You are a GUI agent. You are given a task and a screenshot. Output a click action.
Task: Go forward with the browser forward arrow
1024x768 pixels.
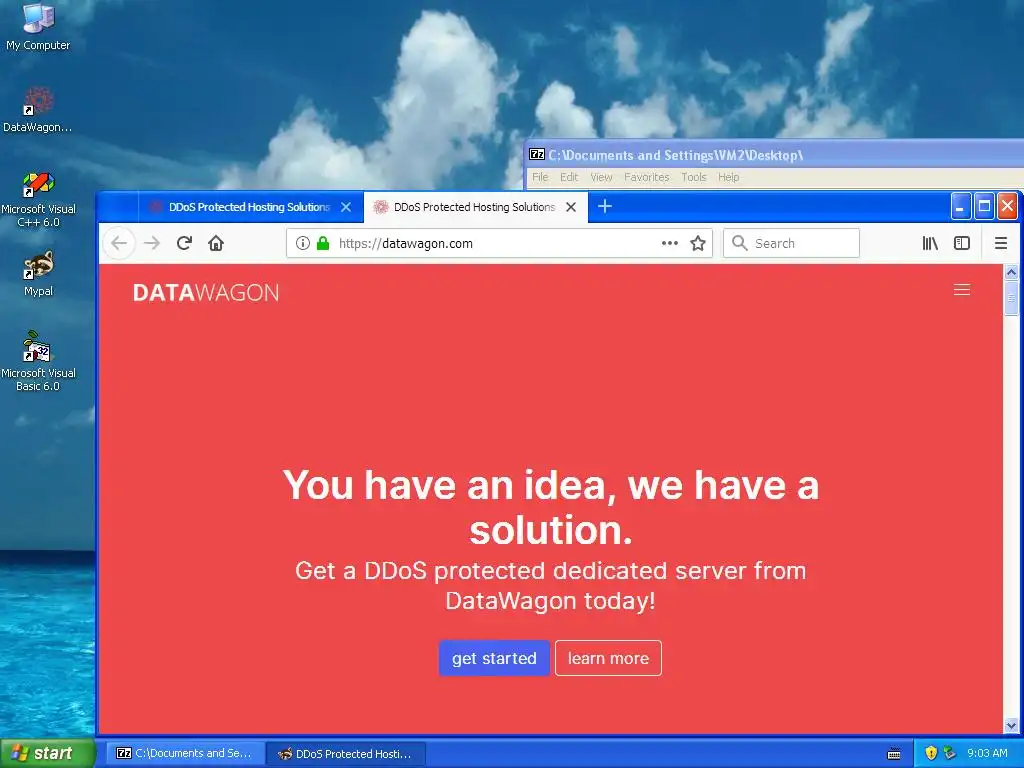[152, 244]
